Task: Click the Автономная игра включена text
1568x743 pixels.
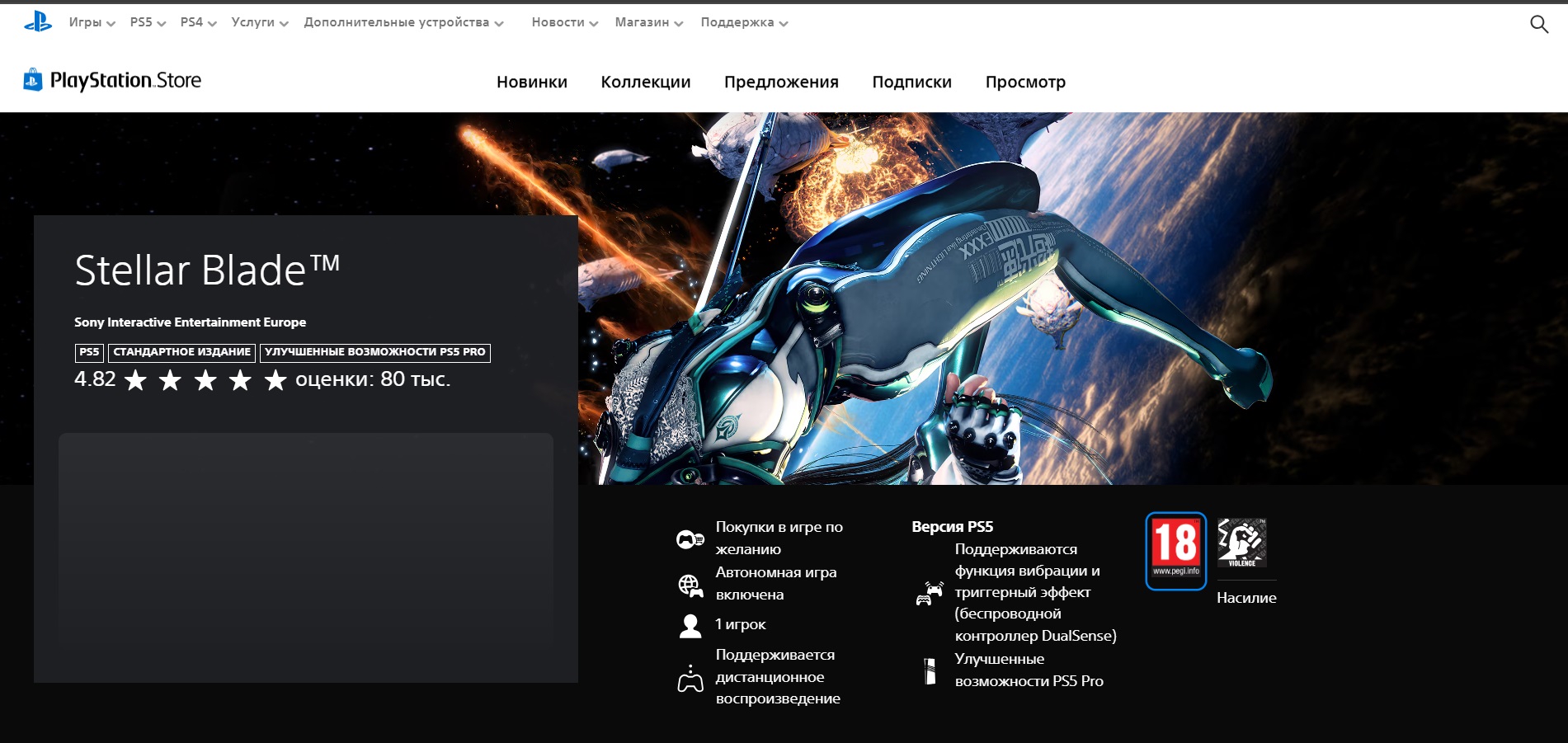Action: 776,583
